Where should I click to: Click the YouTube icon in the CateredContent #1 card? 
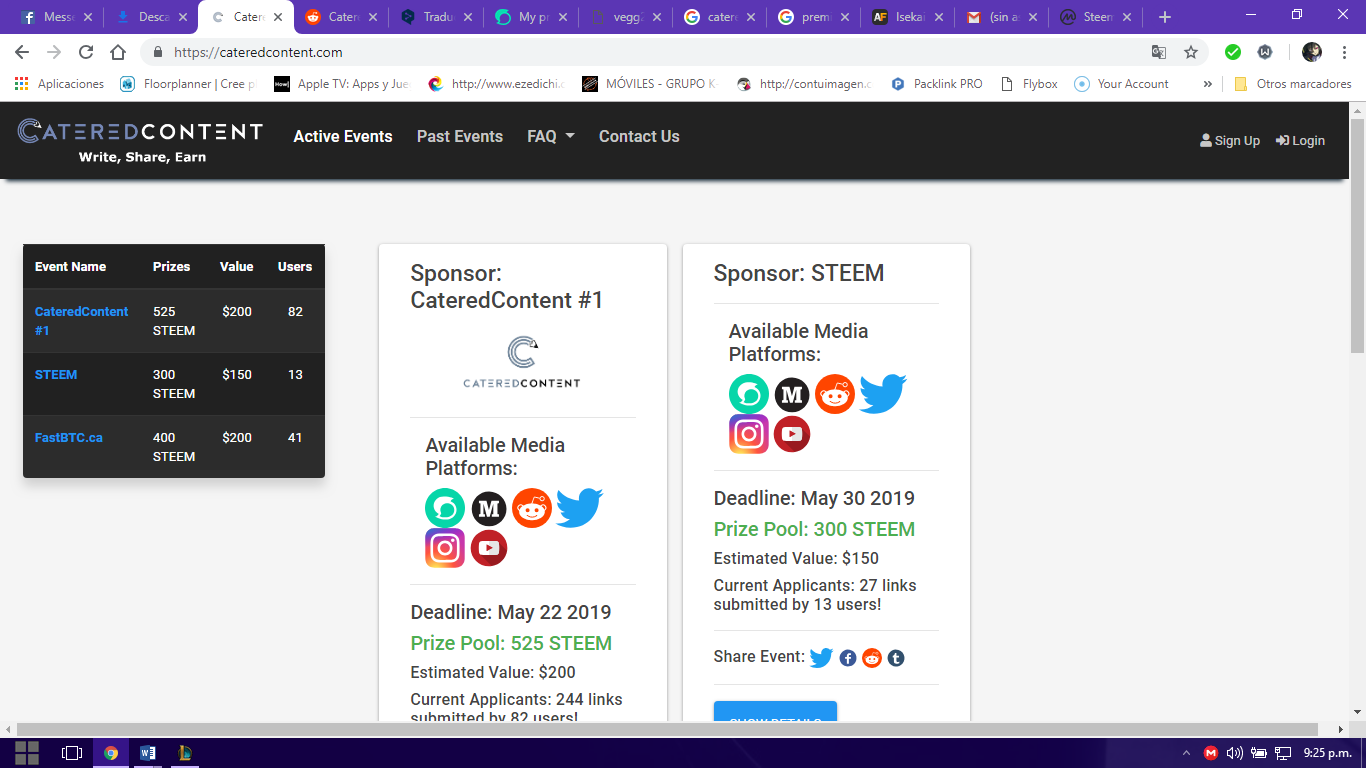click(489, 548)
